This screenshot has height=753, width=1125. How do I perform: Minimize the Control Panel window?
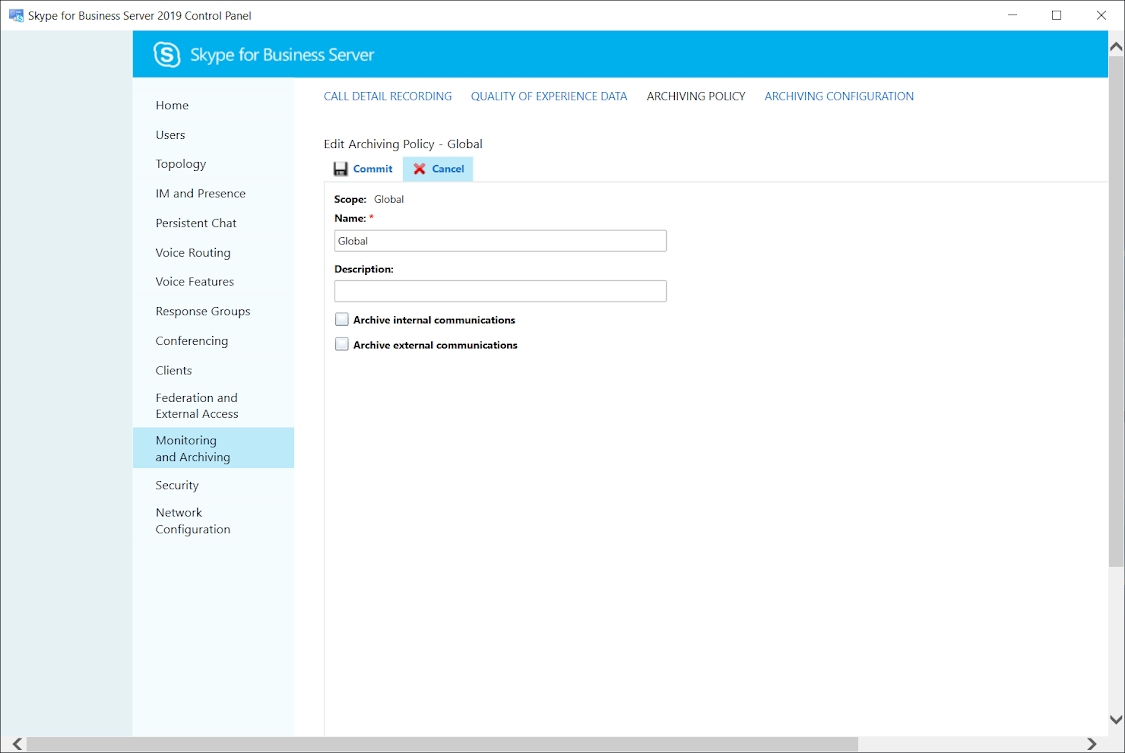coord(1012,15)
